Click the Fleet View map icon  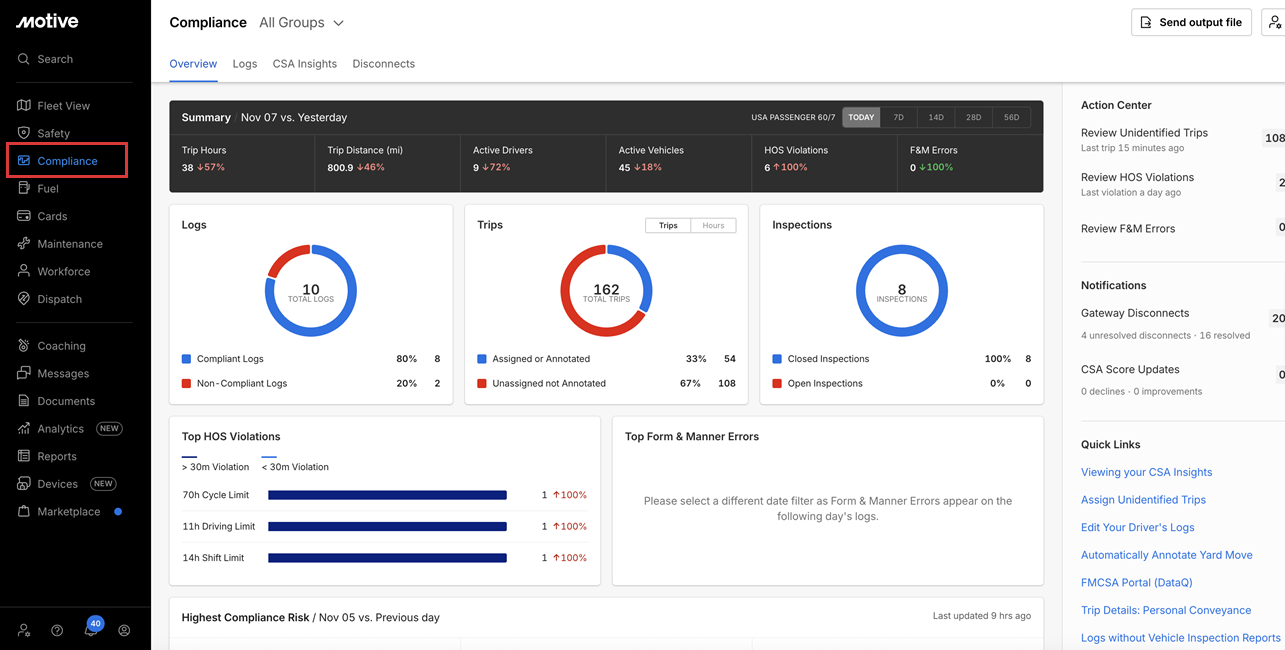pos(24,106)
